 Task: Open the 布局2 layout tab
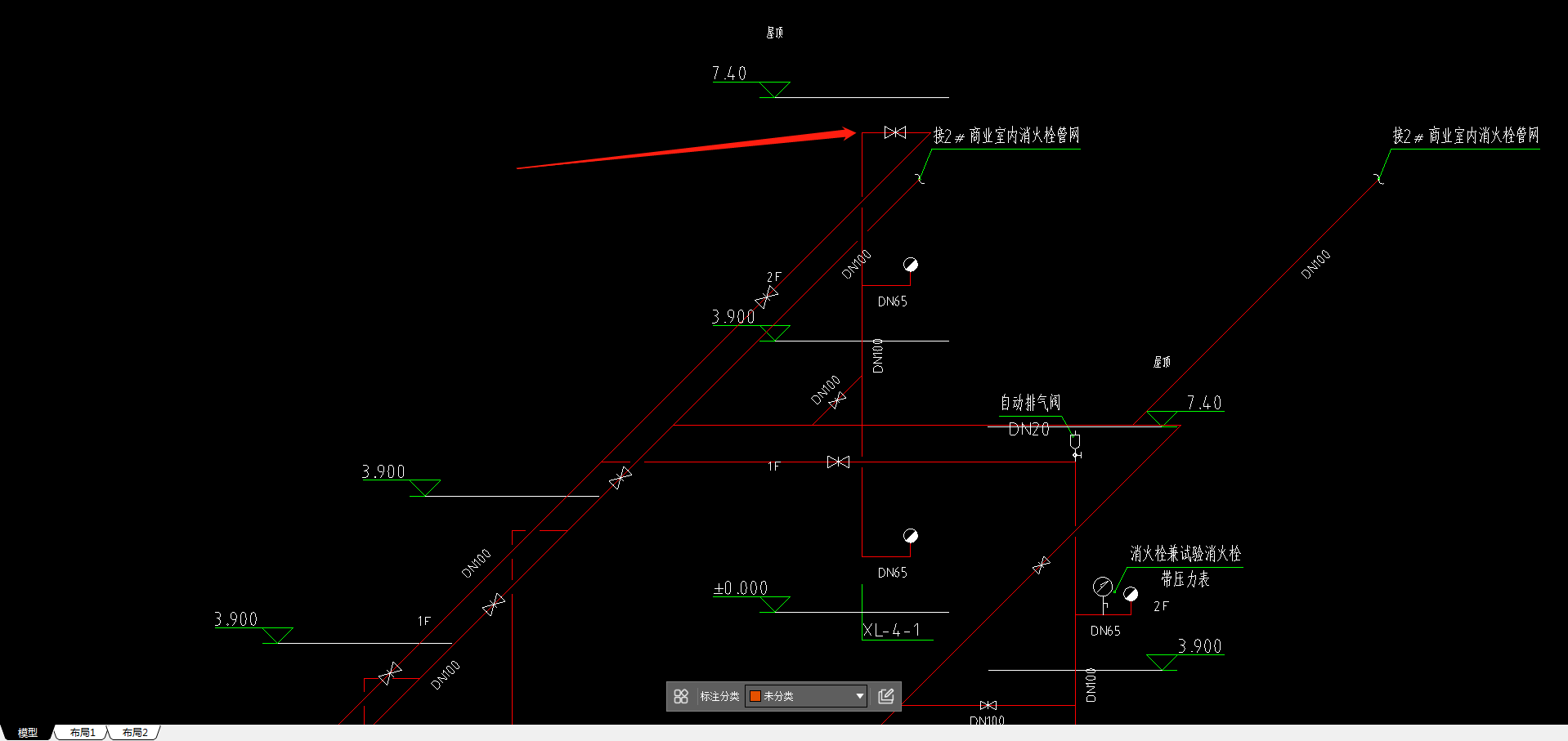[x=135, y=733]
